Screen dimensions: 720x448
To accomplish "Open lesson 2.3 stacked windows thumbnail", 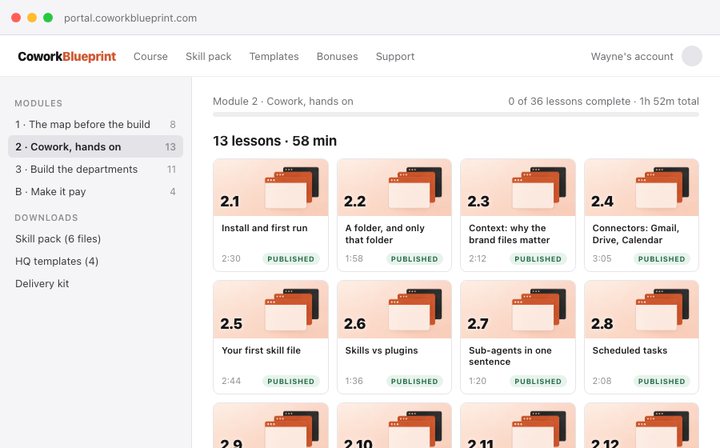I will tap(539, 187).
